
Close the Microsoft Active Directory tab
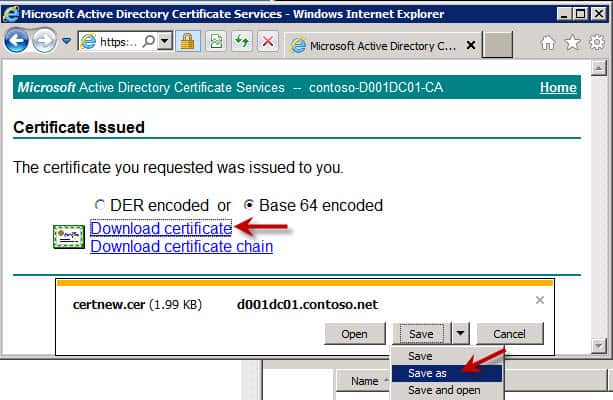471,45
